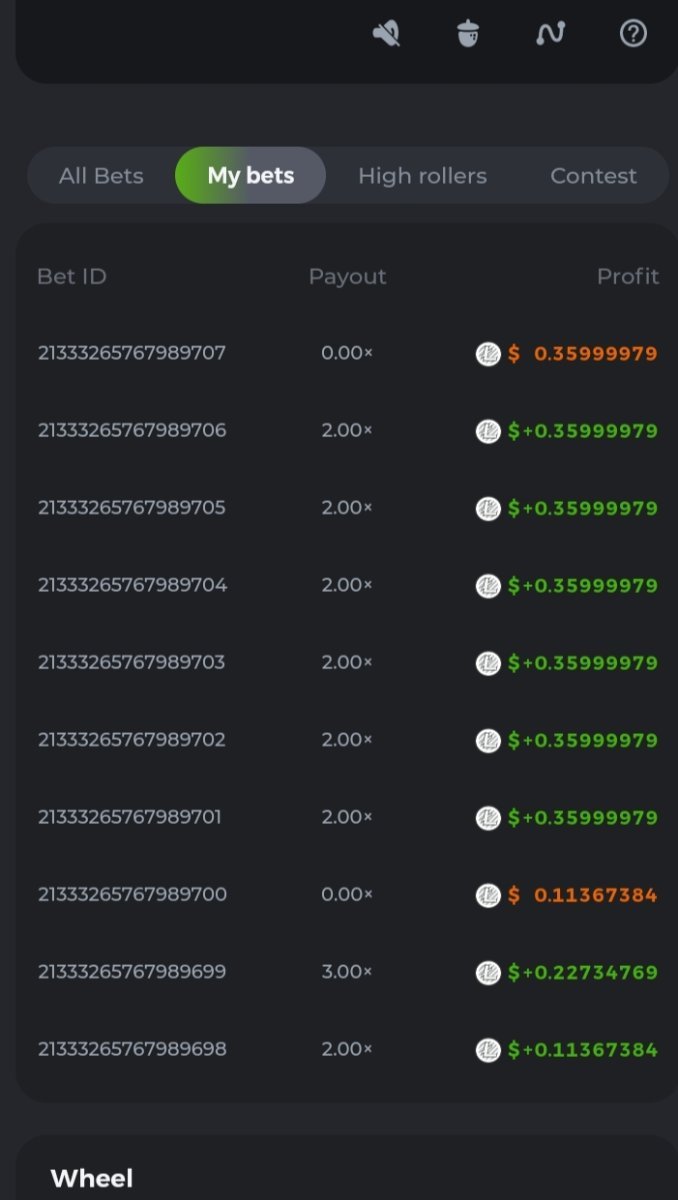Screen dimensions: 678x1200
Task: Open the High rollers tab
Action: click(422, 176)
